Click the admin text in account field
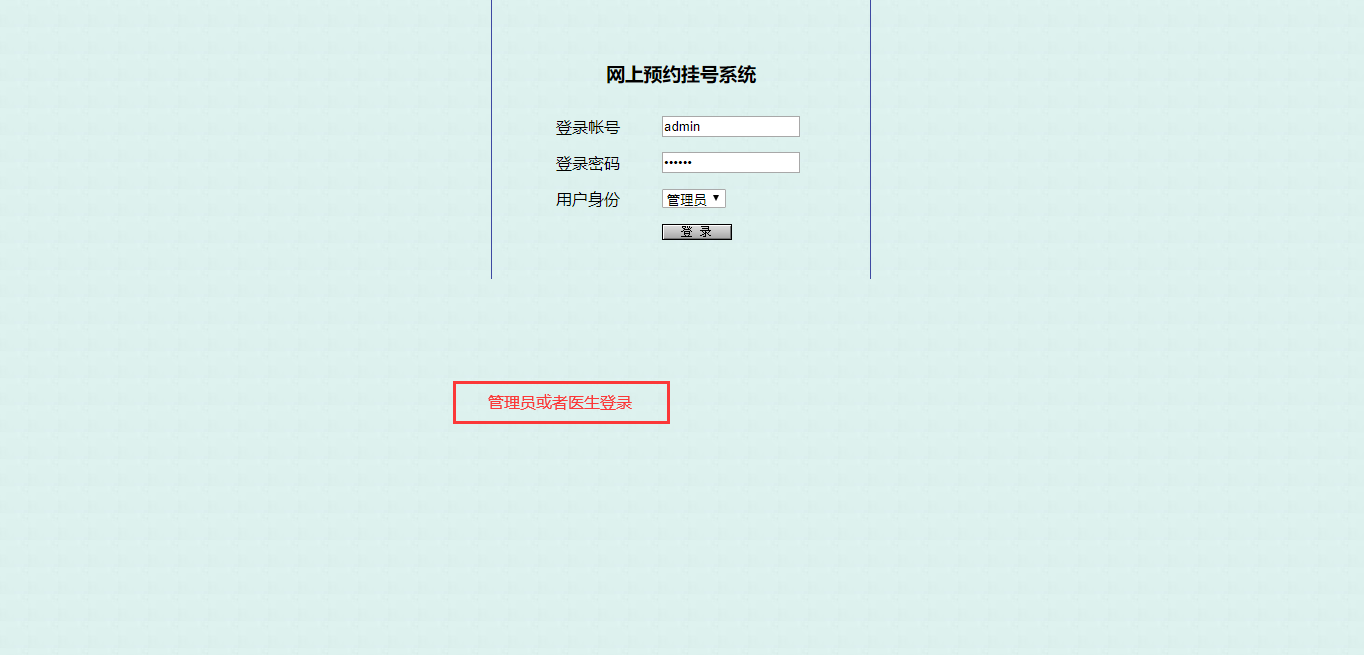Screen dimensions: 1364x655 point(682,126)
